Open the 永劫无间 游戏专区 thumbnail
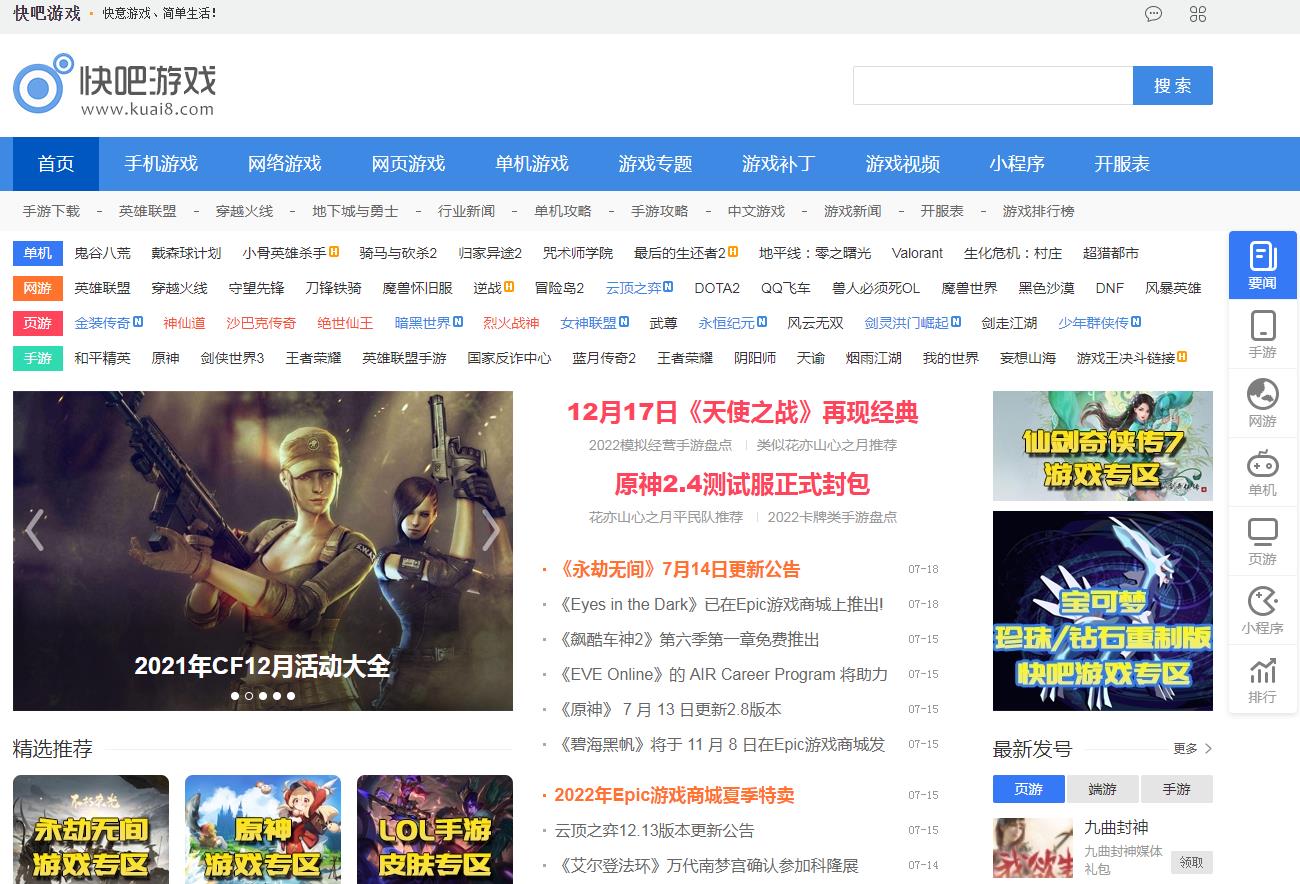Viewport: 1300px width, 884px height. (91, 829)
